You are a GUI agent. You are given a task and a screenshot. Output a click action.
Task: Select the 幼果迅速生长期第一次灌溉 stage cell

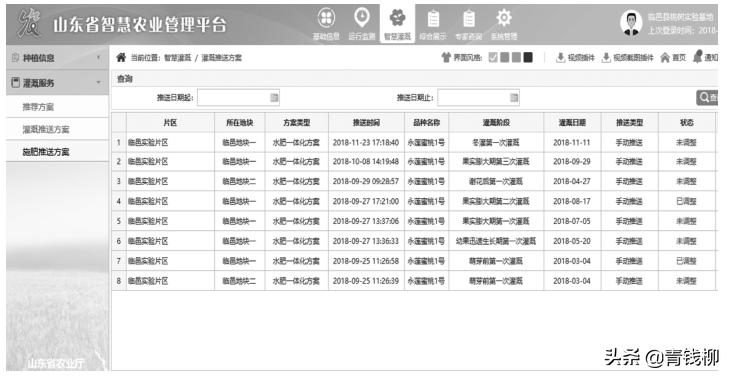(x=496, y=241)
